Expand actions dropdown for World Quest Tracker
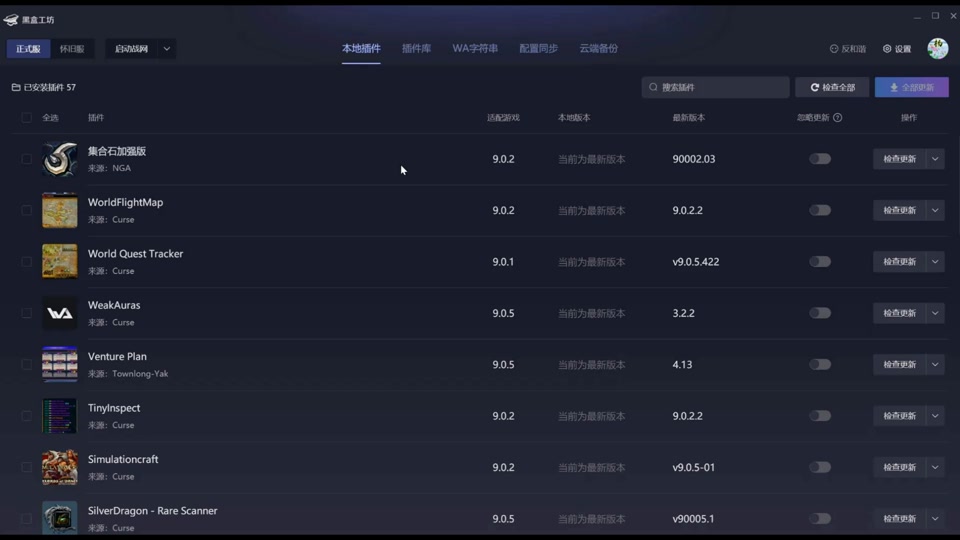Screen dimensions: 960x540 (935, 262)
